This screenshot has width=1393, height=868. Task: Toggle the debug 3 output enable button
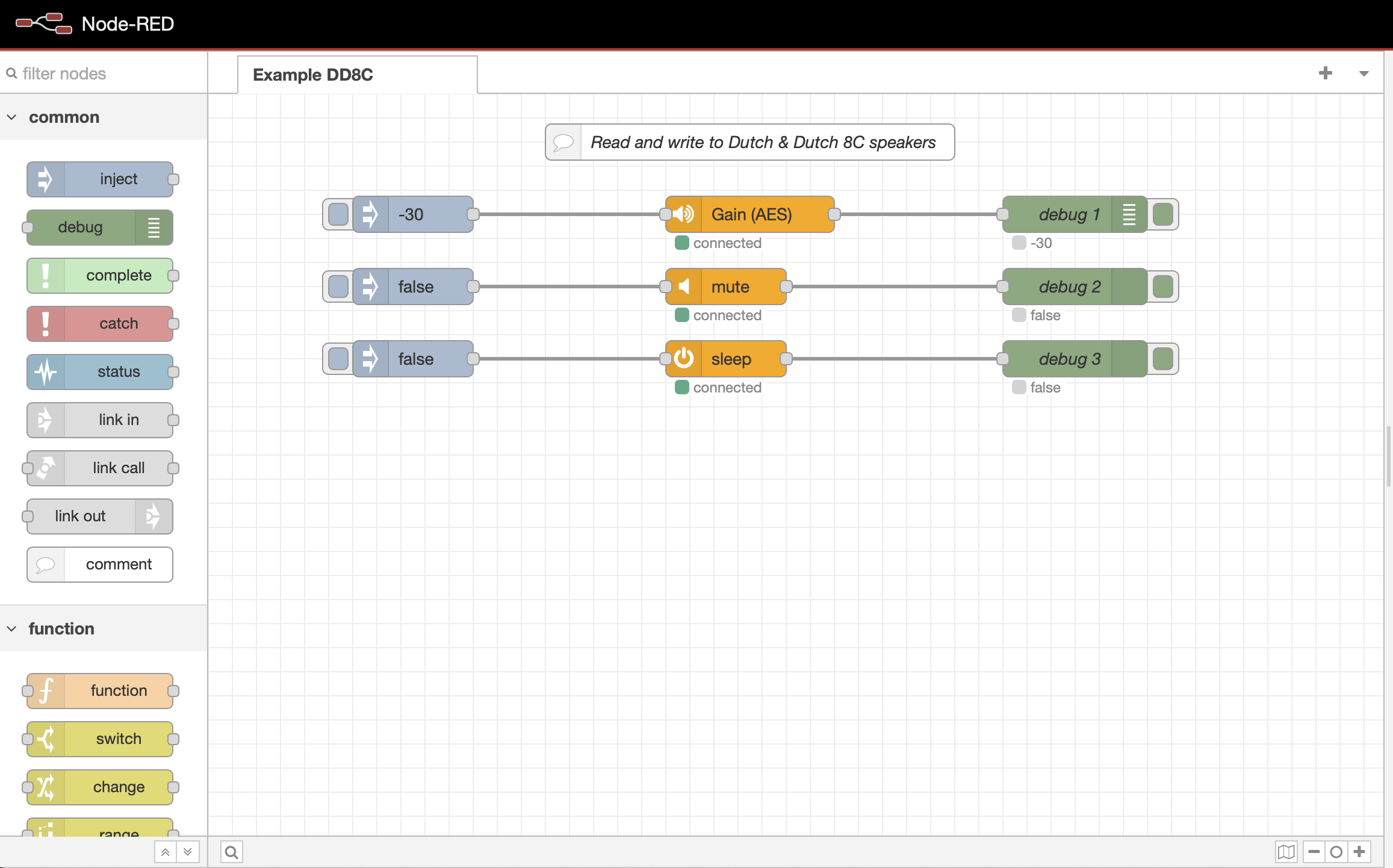tap(1162, 358)
